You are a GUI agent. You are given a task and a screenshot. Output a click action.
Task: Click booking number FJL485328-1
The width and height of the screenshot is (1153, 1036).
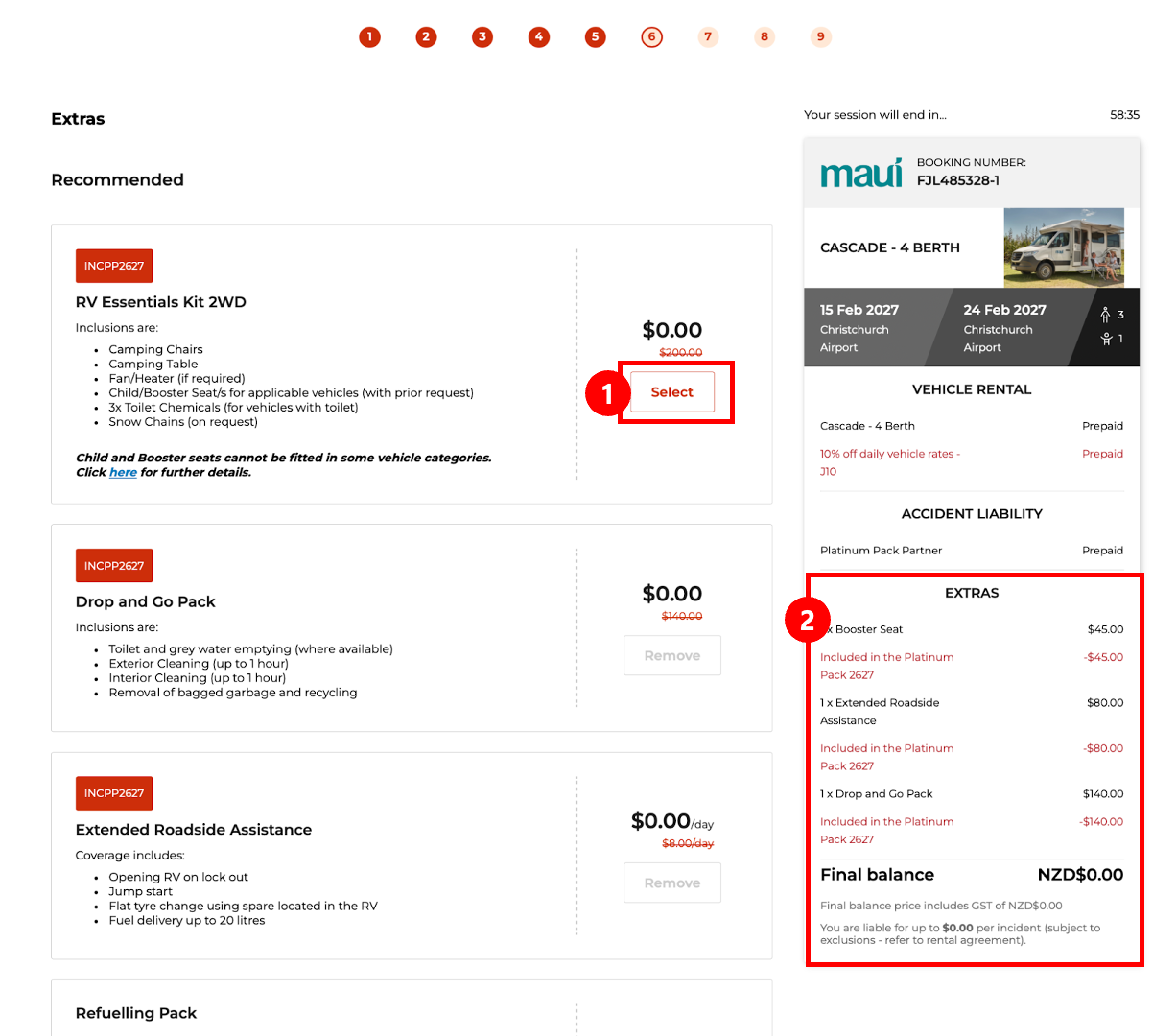[x=958, y=180]
